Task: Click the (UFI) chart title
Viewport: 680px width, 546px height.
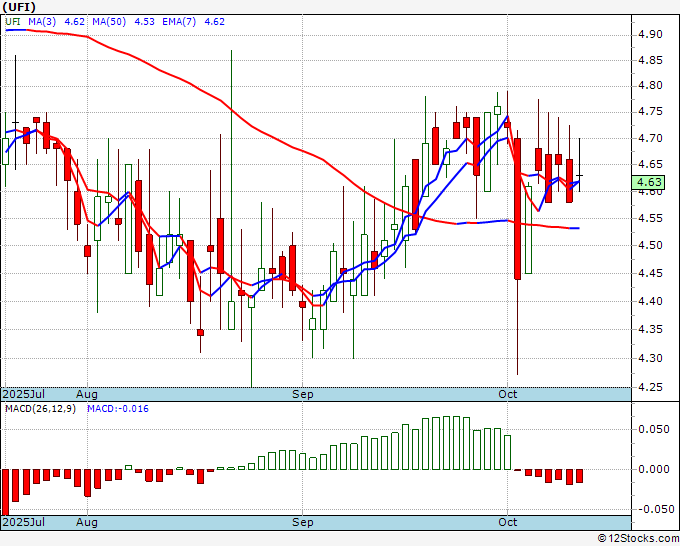Action: pyautogui.click(x=19, y=7)
